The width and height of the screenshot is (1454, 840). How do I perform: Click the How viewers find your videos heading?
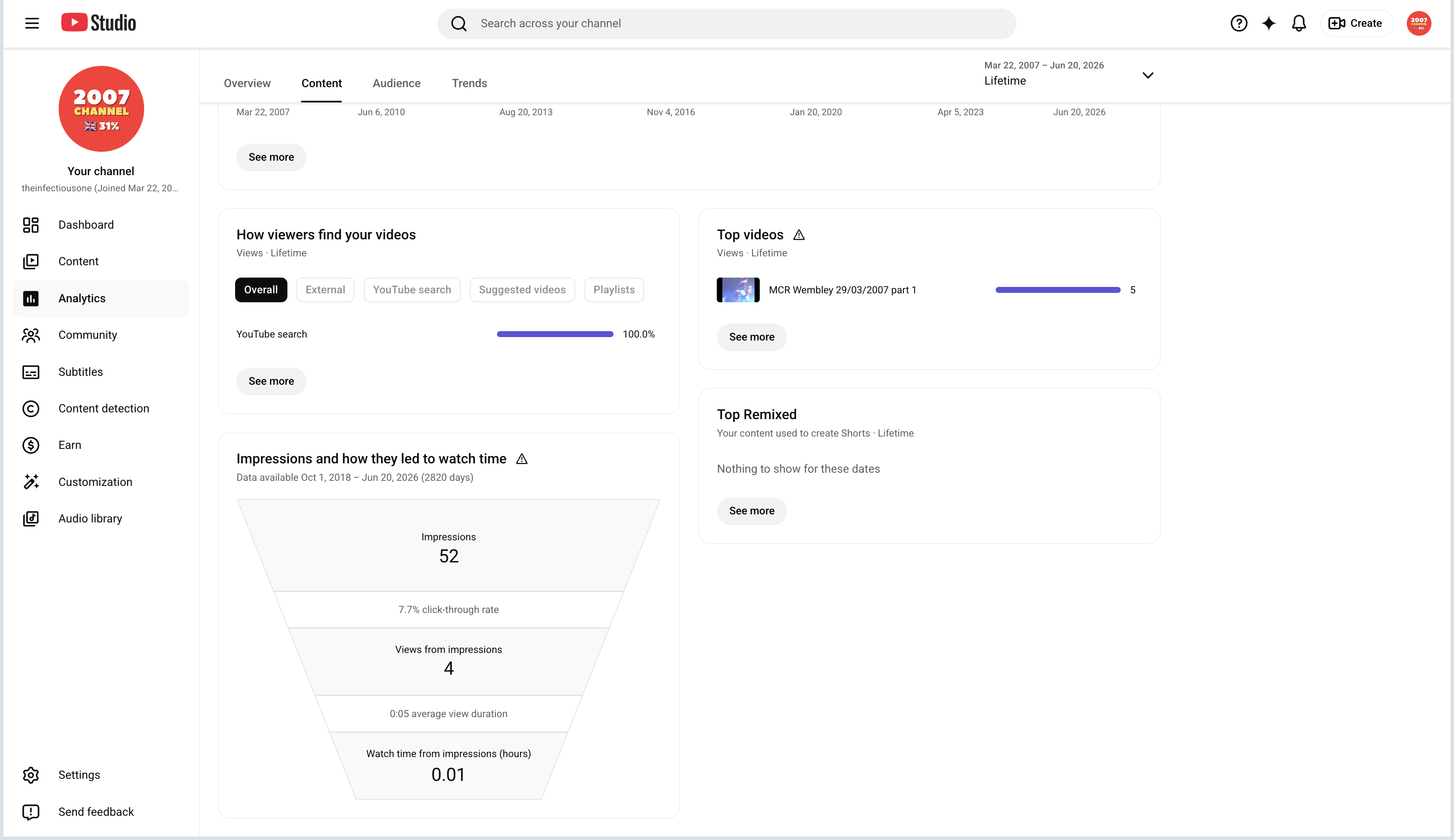[326, 235]
